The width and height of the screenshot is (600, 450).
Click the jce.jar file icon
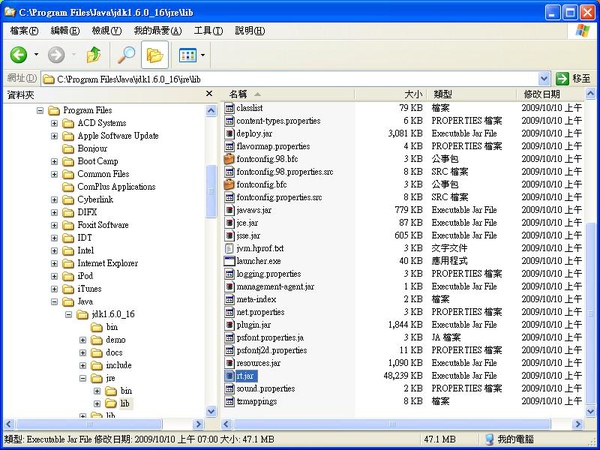[229, 223]
